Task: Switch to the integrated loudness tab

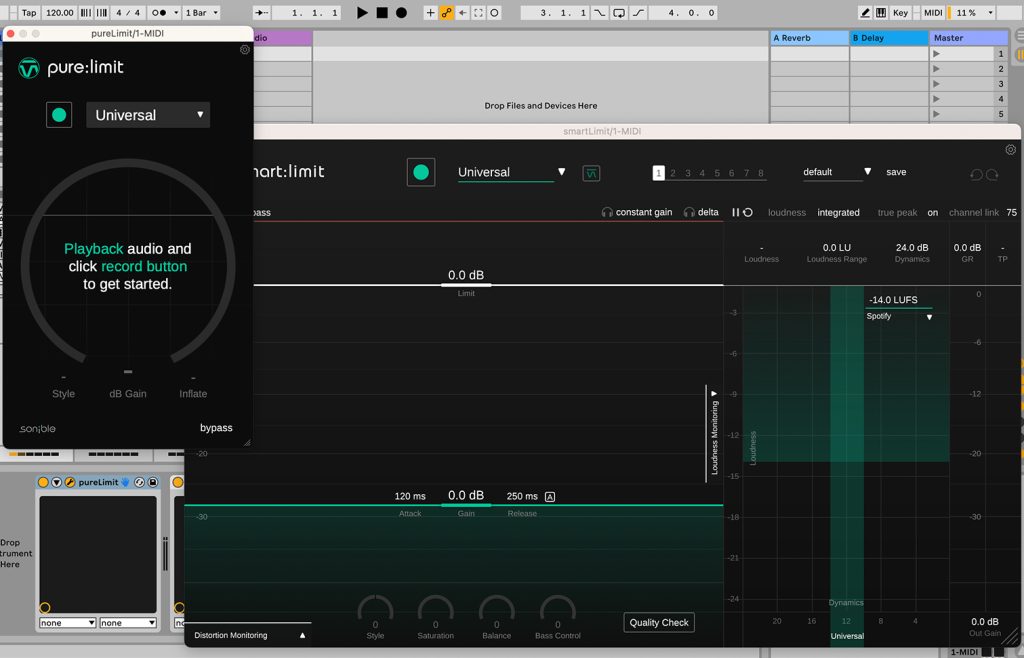Action: tap(838, 212)
